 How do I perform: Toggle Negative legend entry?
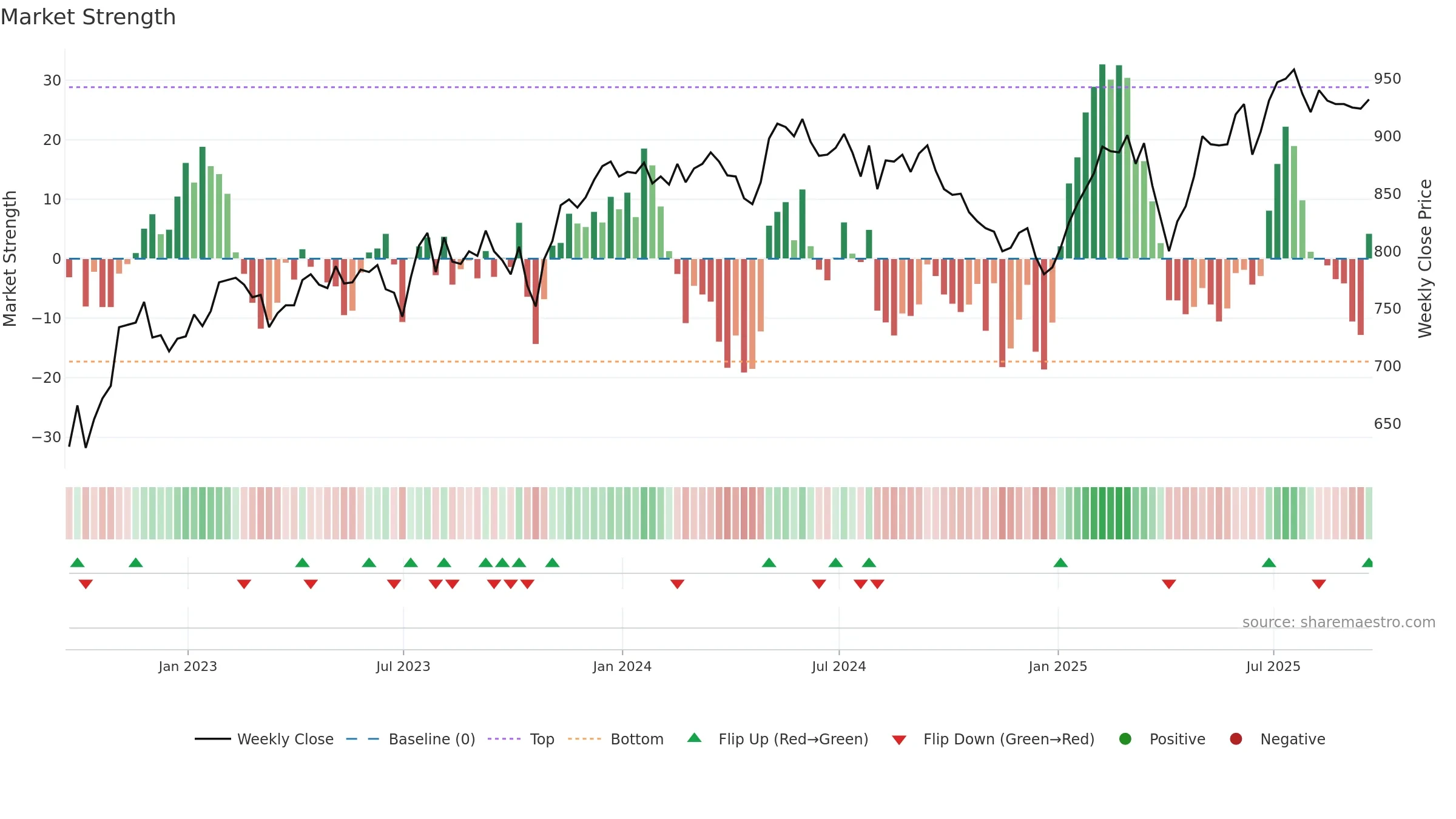click(x=1277, y=739)
